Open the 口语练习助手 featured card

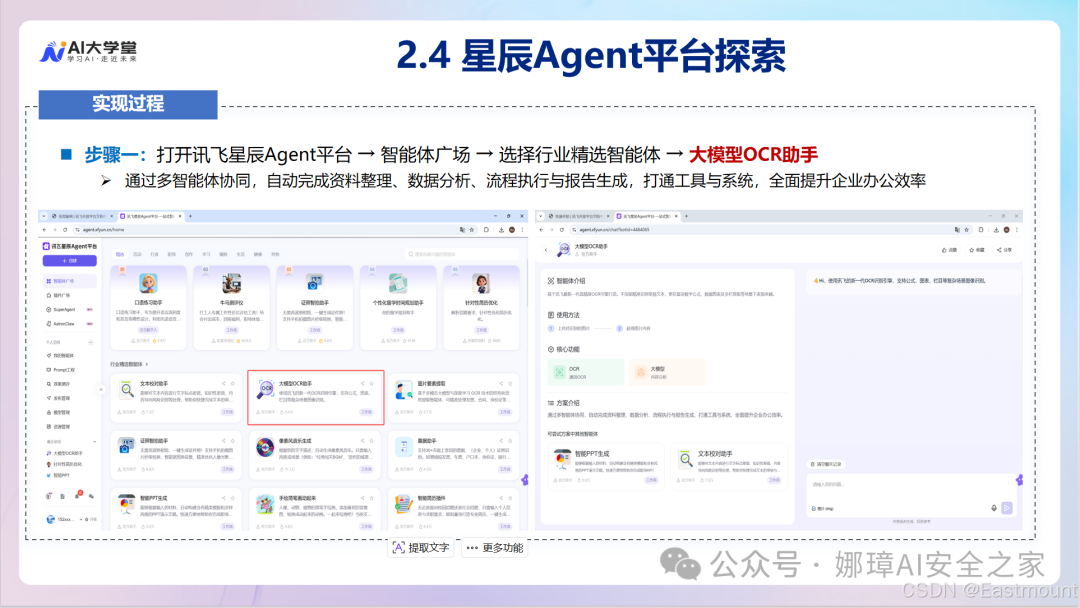[149, 308]
